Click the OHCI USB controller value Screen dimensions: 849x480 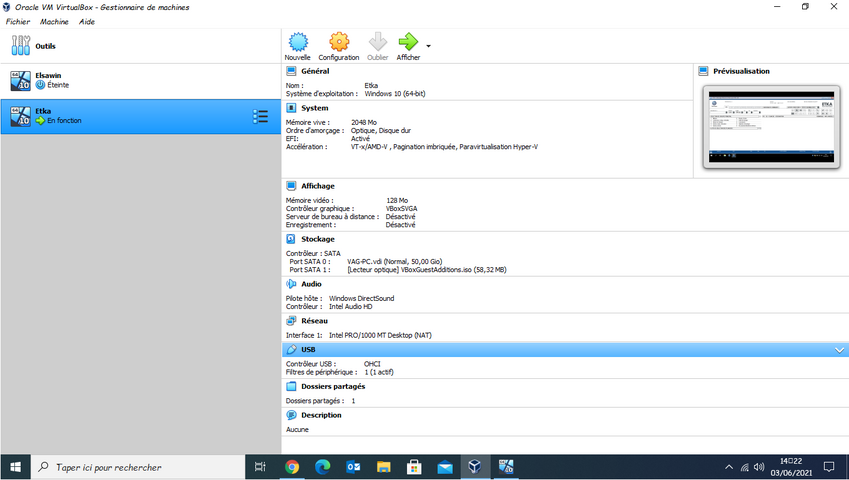[372, 364]
